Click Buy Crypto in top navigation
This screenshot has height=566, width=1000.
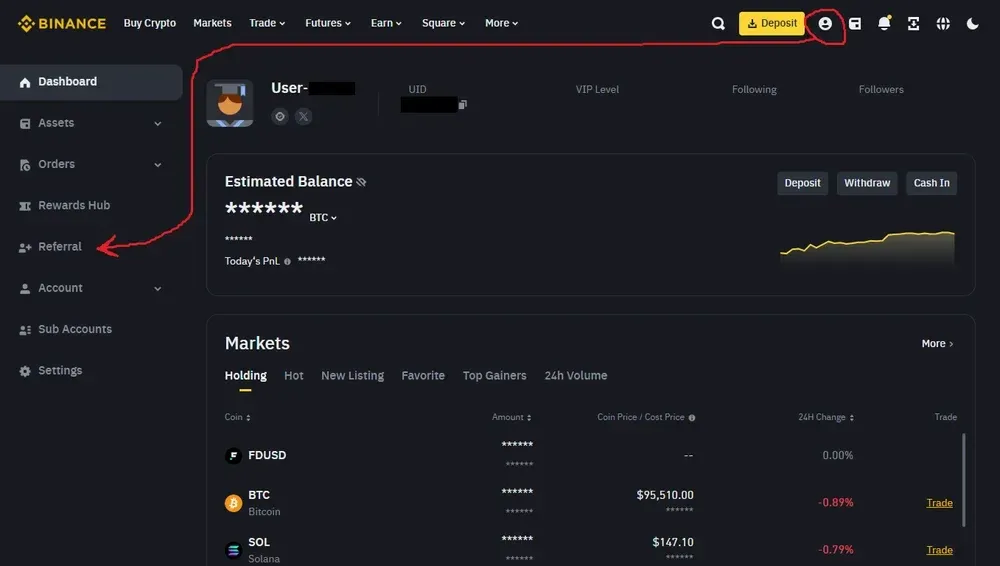click(x=150, y=23)
